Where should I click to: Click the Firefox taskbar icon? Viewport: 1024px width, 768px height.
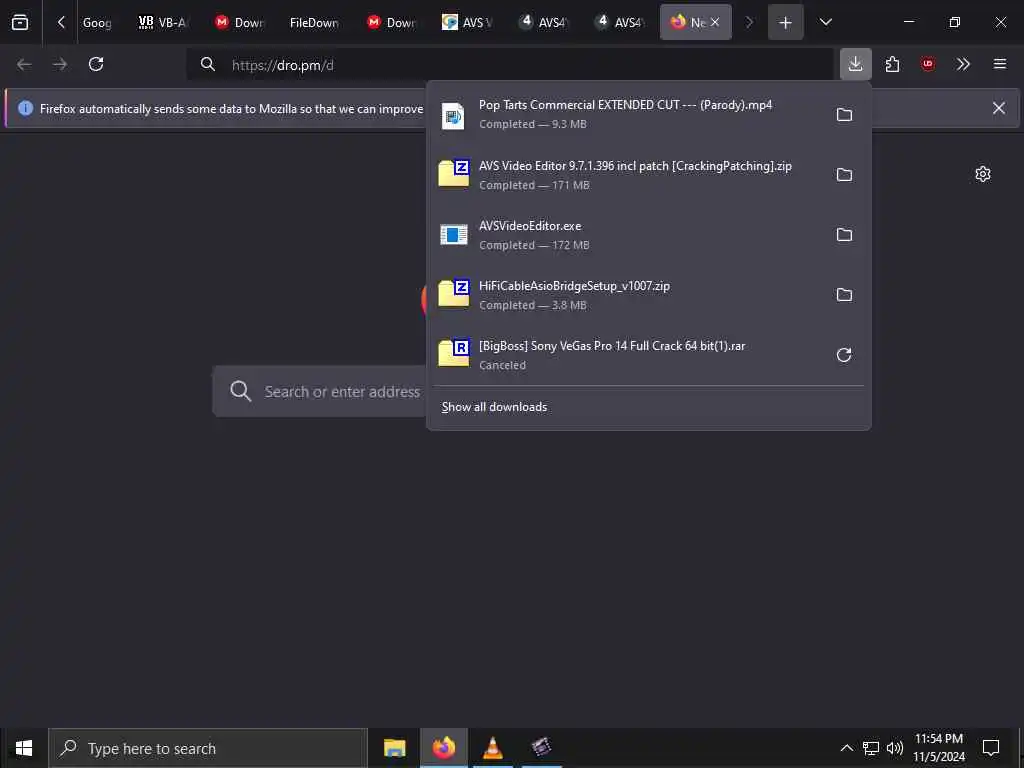(443, 748)
